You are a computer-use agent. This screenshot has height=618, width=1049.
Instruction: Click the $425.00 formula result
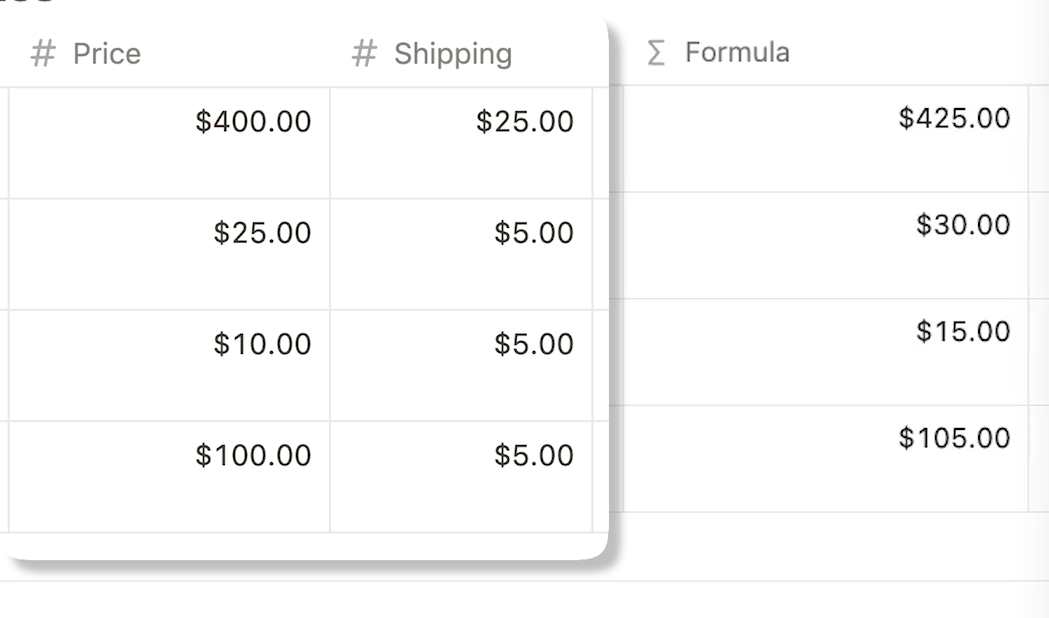pyautogui.click(x=954, y=118)
